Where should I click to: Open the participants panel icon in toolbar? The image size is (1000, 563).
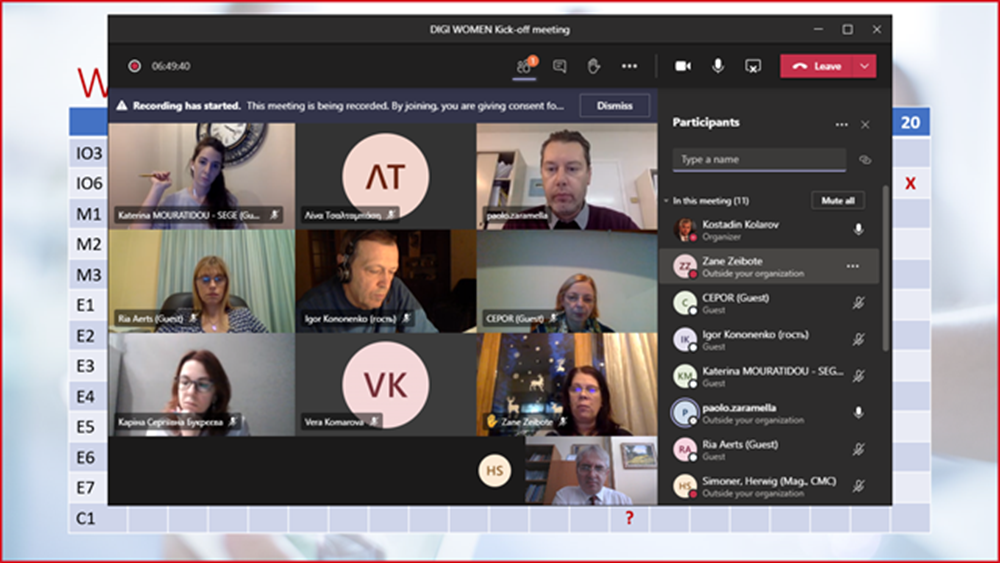[525, 66]
